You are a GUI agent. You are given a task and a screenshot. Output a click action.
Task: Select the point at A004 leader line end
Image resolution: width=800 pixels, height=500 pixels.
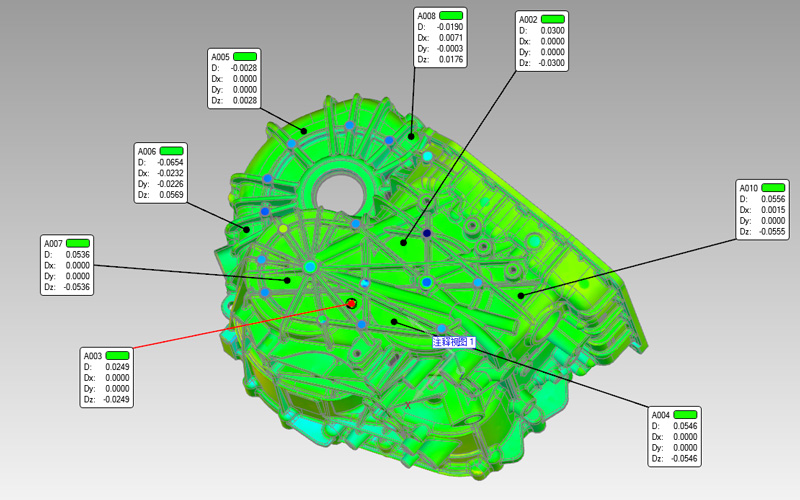(x=395, y=321)
